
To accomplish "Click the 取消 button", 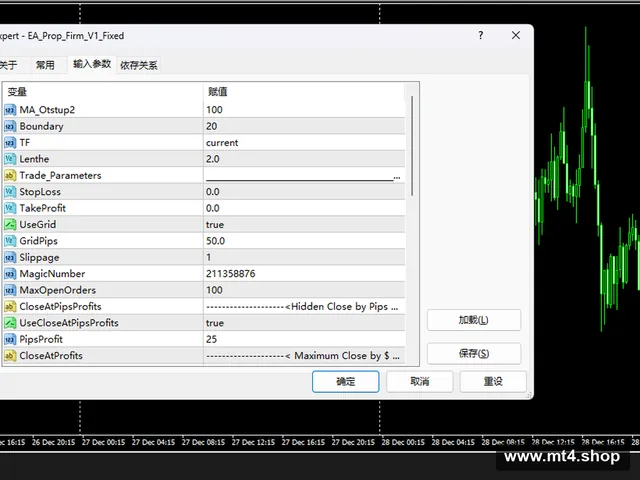I will (420, 382).
